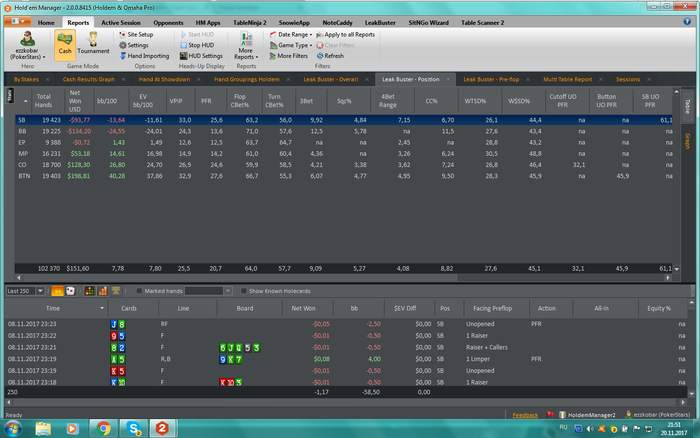Viewport: 700px width, 438px height.
Task: Select the hand played at 08.11.2017 23:23
Action: (x=344, y=324)
